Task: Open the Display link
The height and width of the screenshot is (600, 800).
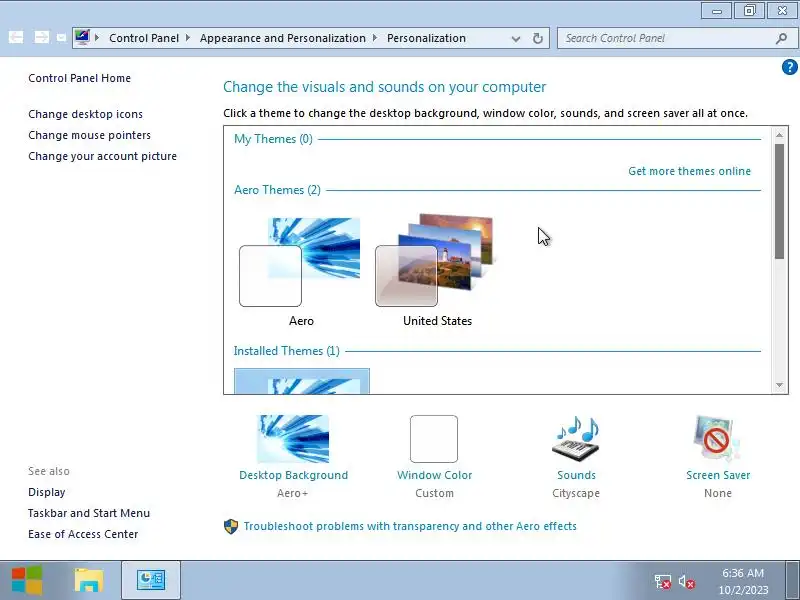Action: click(46, 492)
